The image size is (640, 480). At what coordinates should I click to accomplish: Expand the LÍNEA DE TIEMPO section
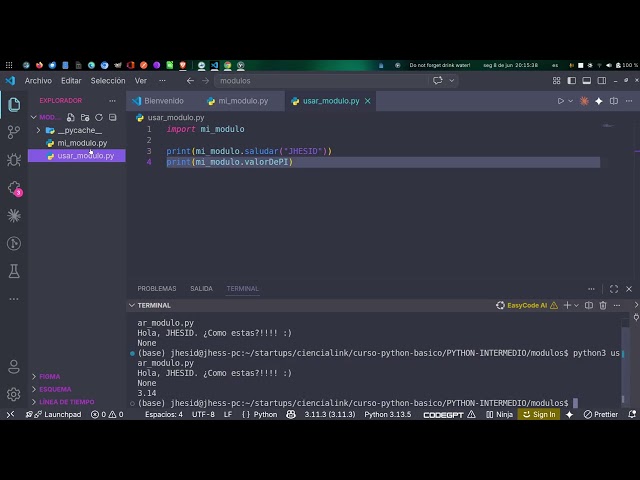[67, 402]
